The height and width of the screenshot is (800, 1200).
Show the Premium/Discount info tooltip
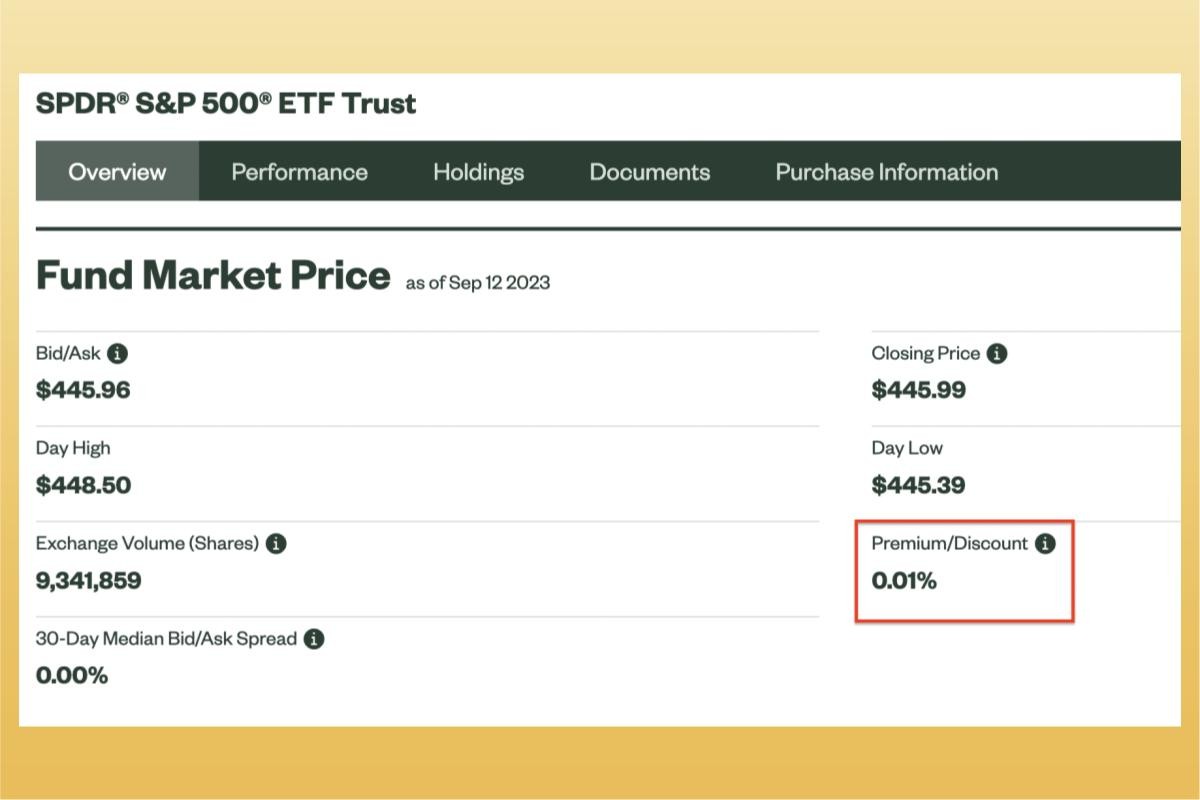(1046, 544)
